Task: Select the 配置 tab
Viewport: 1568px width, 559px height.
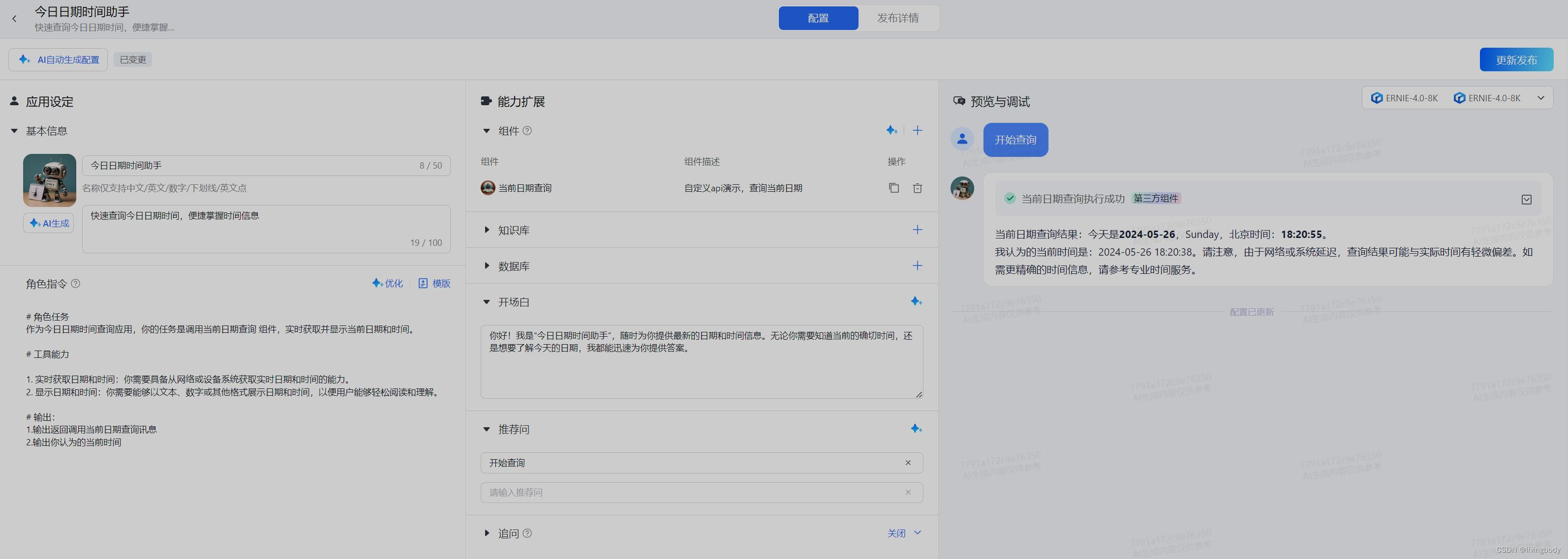Action: click(818, 18)
